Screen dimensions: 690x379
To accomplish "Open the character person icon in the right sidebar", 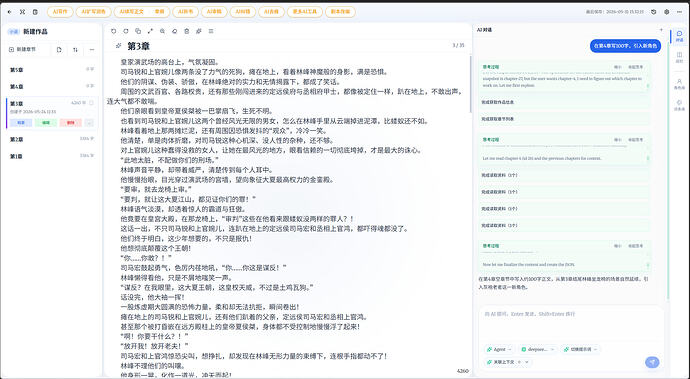I will pos(679,84).
